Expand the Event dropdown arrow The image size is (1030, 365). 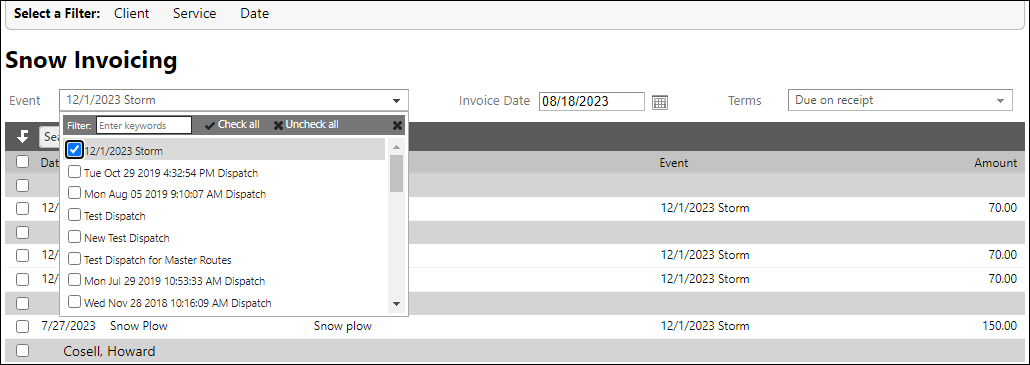point(396,101)
